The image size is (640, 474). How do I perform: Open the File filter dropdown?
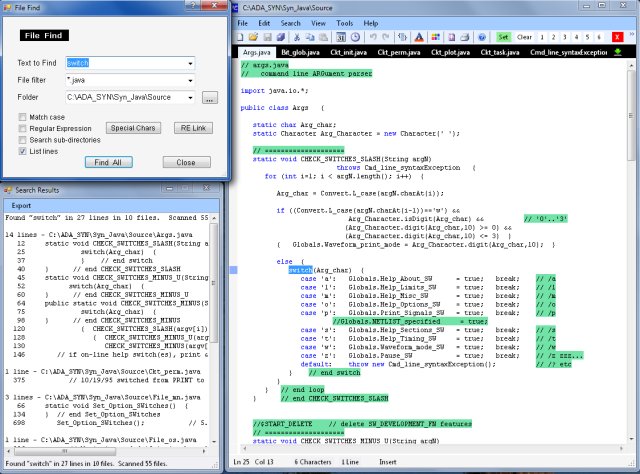click(190, 80)
